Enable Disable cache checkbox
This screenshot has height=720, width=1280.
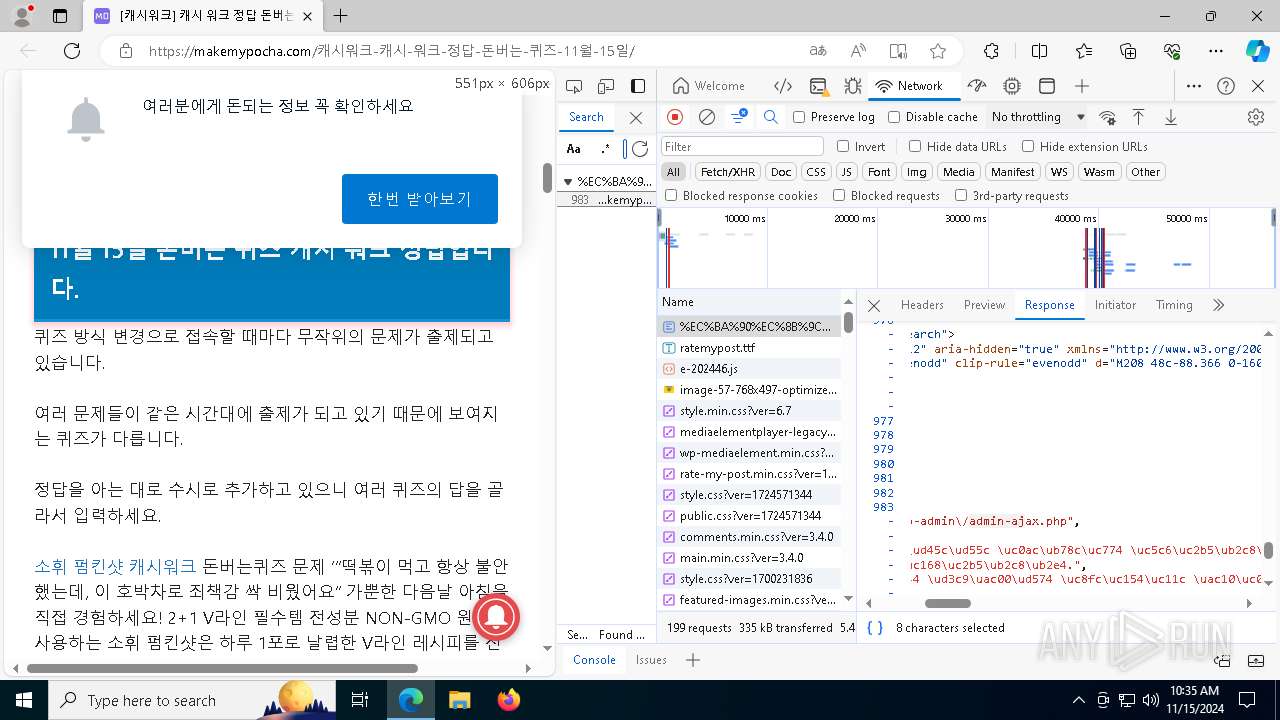894,117
